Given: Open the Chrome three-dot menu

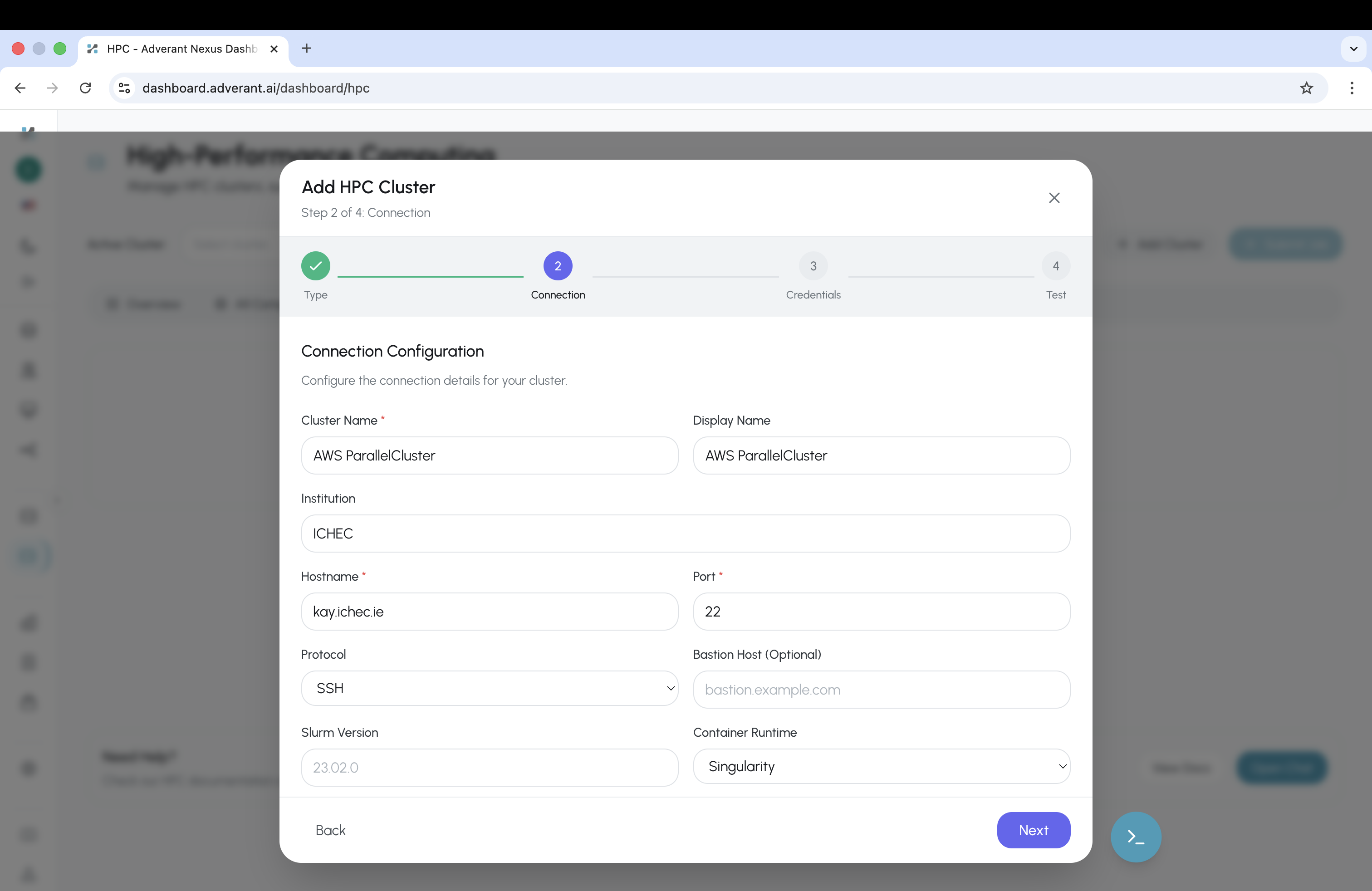Looking at the screenshot, I should tap(1352, 88).
